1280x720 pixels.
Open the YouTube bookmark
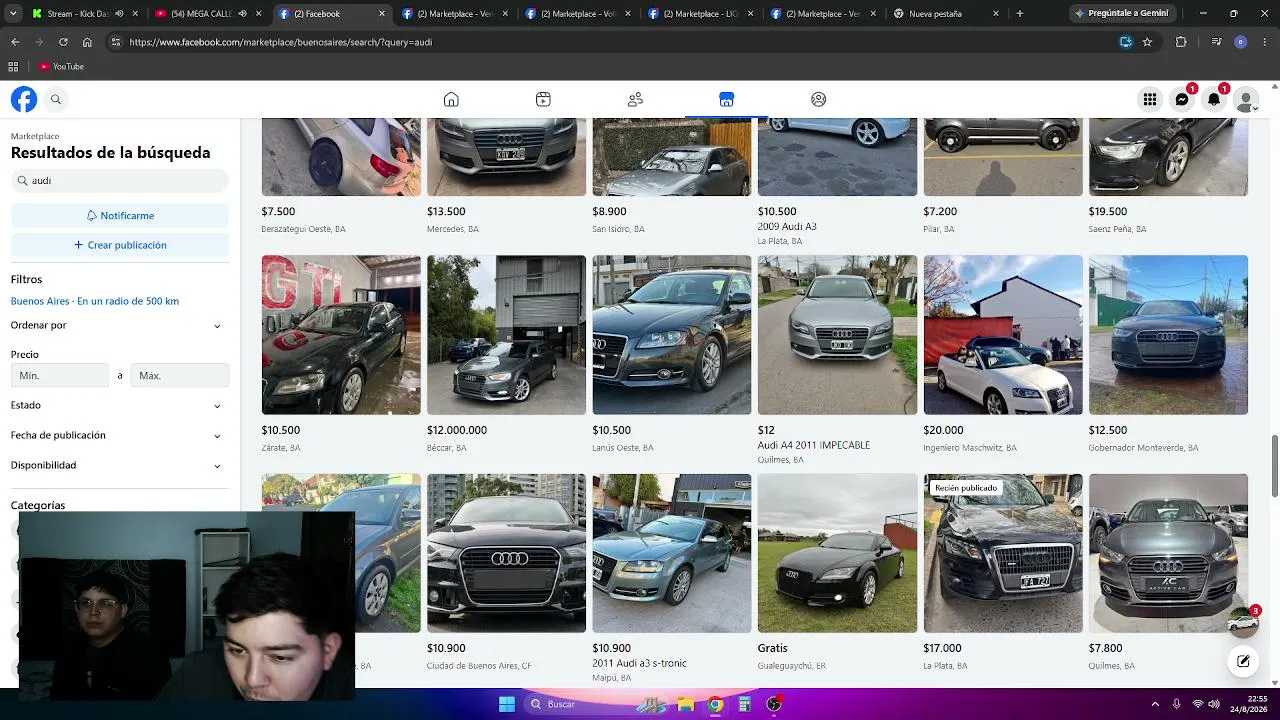[x=61, y=67]
